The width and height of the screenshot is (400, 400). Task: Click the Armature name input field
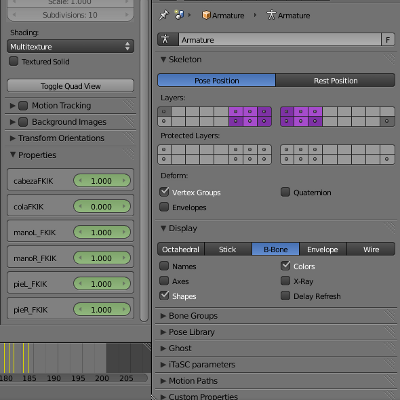280,40
